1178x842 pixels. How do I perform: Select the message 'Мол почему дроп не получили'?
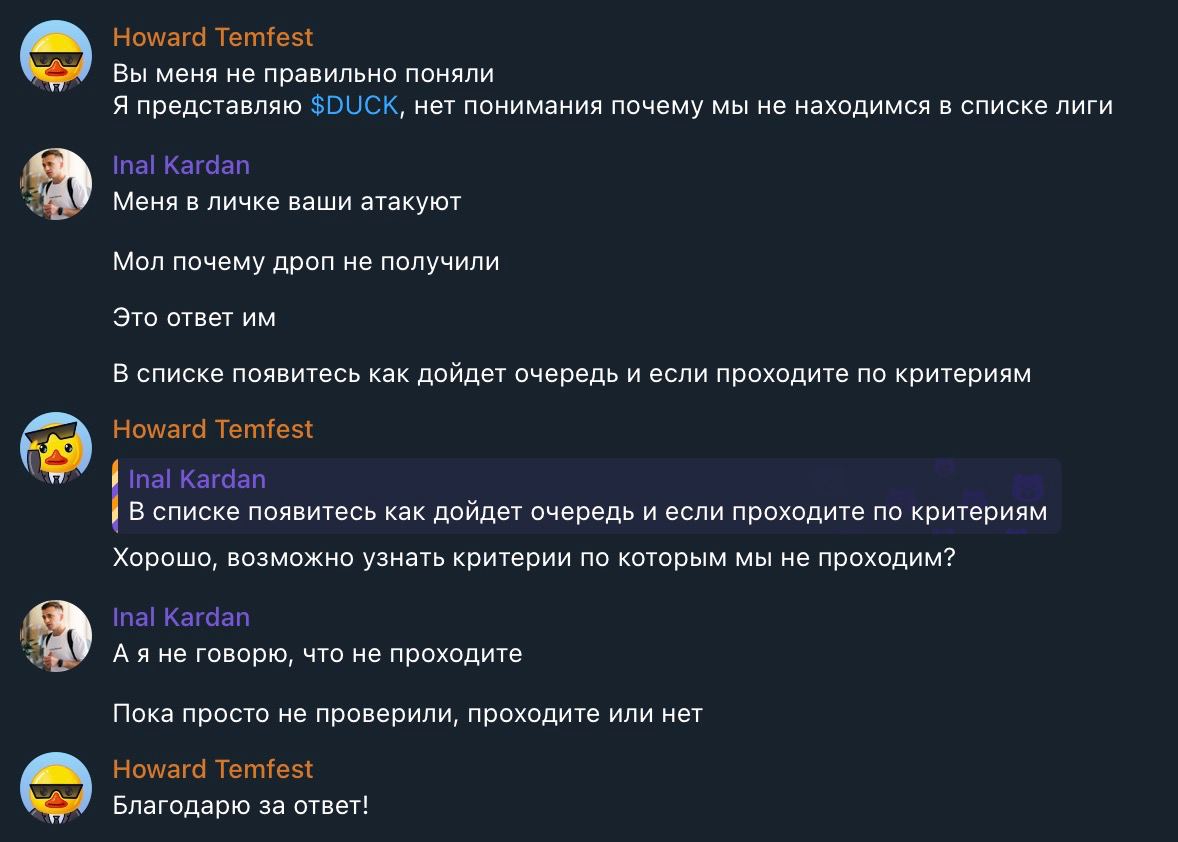click(306, 262)
